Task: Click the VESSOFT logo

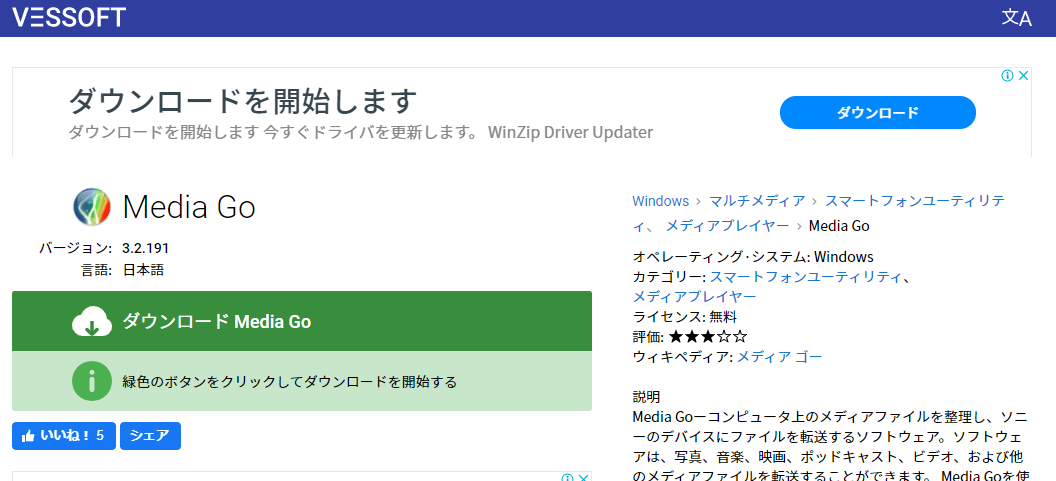Action: (69, 18)
